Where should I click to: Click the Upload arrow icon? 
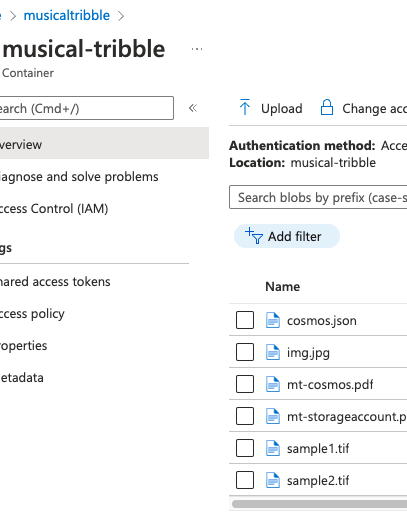[x=245, y=107]
